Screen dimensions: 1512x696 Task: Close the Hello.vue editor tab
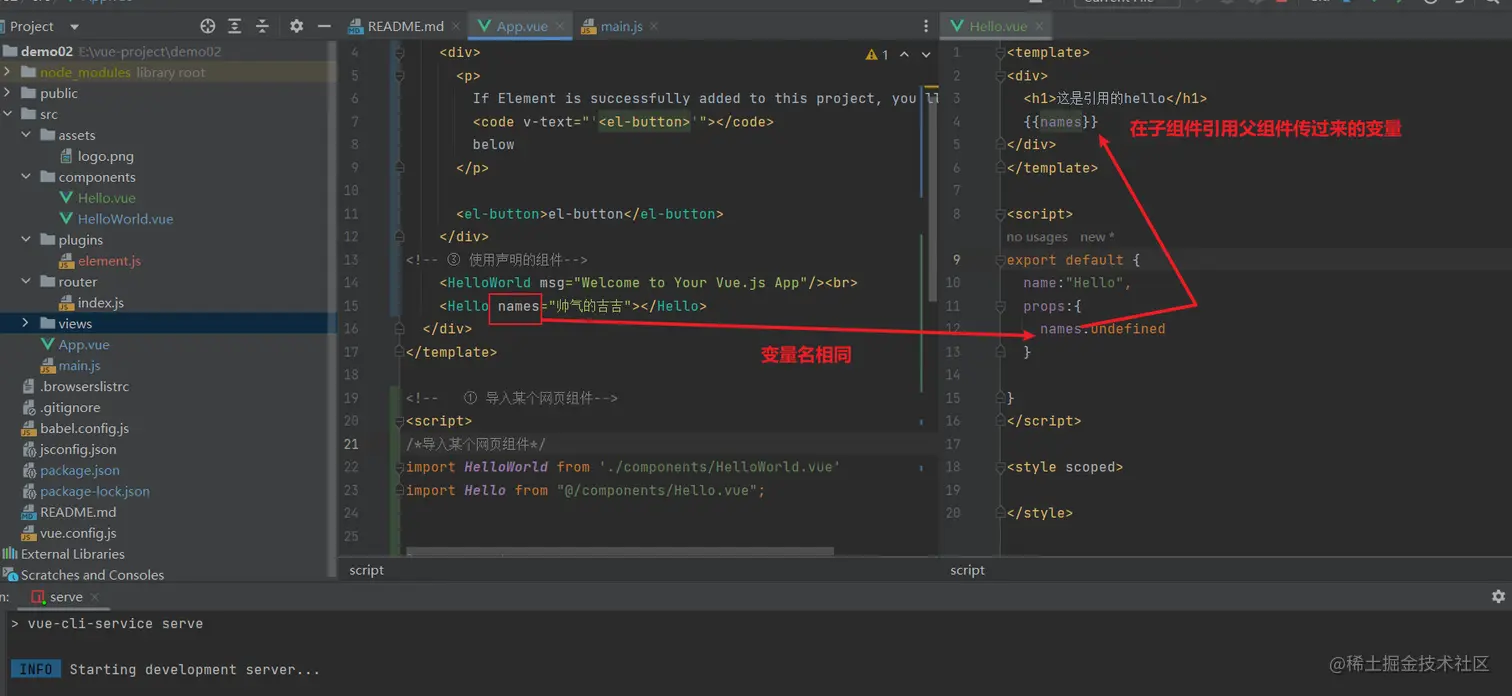point(1039,26)
